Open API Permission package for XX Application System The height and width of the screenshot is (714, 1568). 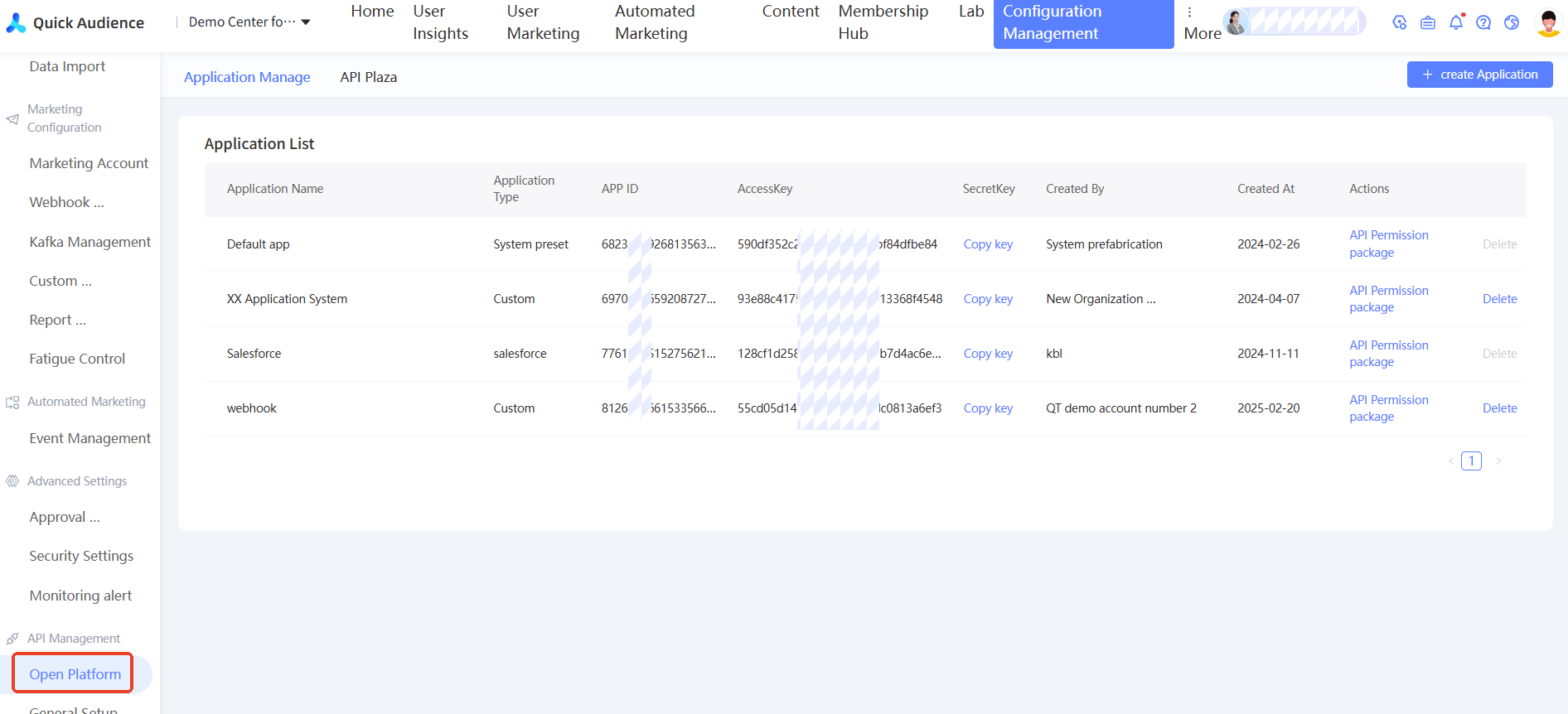(1389, 299)
